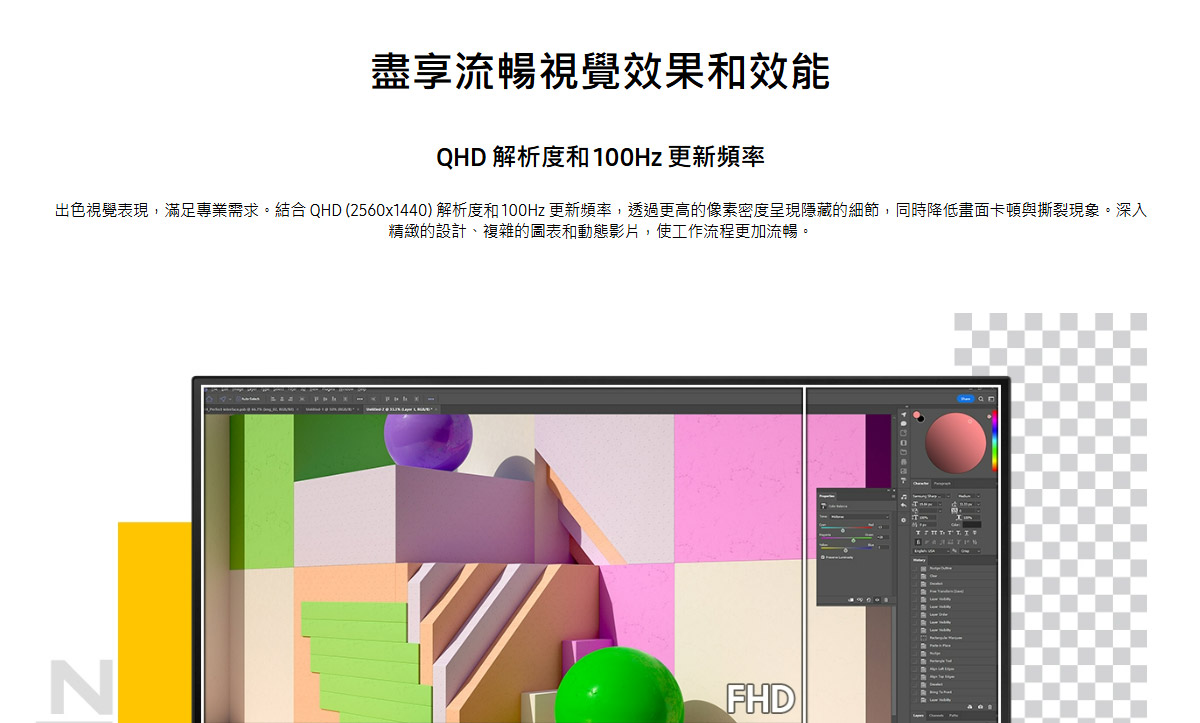Viewport: 1200px width, 723px height.
Task: Pick a hue on the vertical rainbow strip
Action: click(995, 440)
